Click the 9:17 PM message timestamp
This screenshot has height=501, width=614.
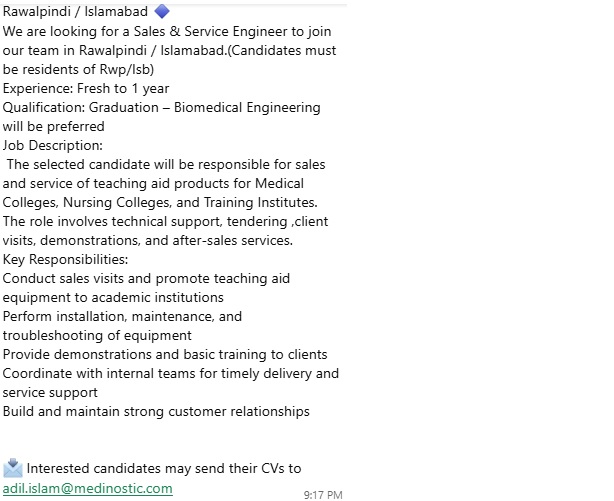323,494
